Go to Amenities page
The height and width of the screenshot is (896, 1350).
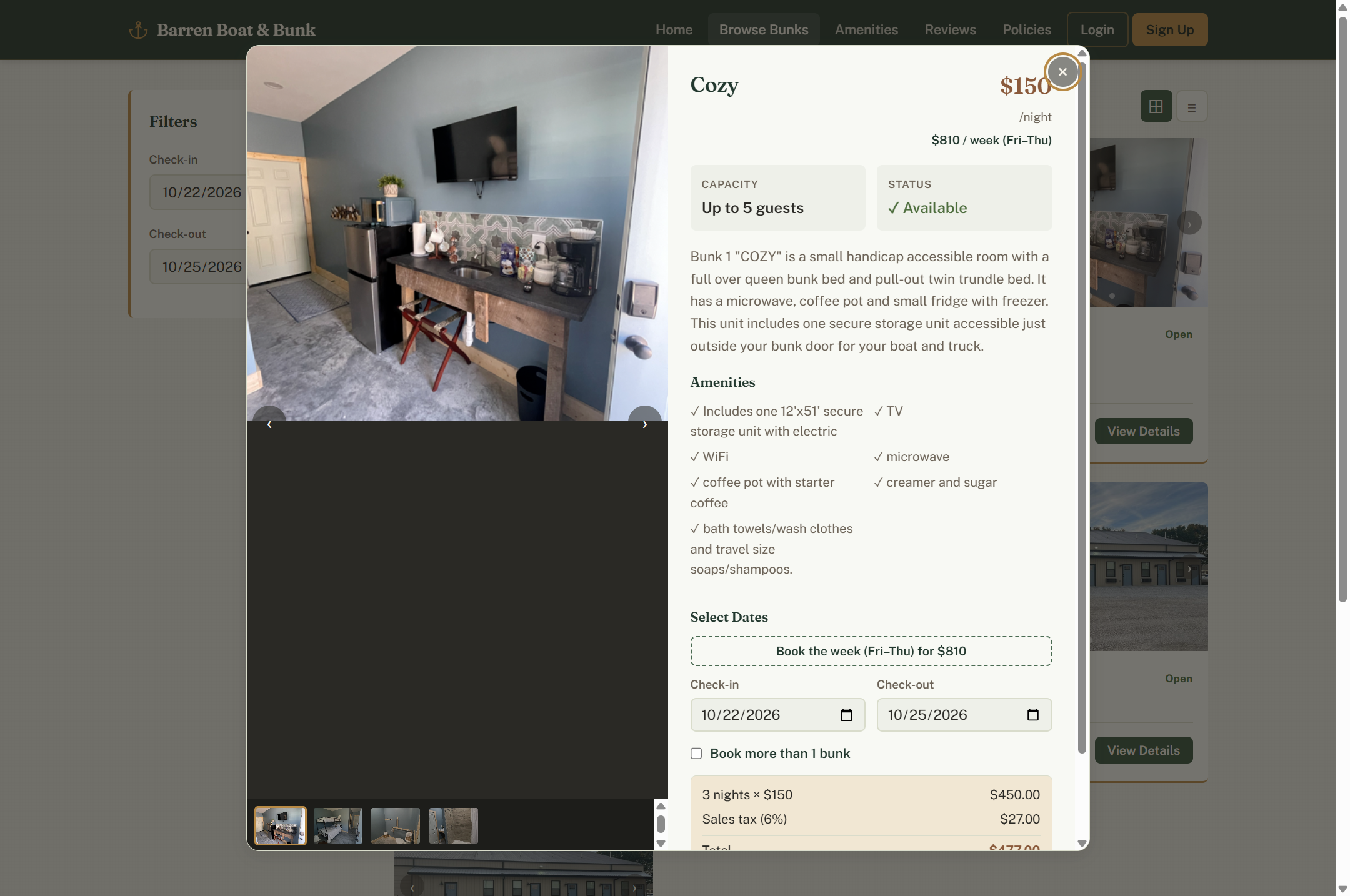(866, 29)
